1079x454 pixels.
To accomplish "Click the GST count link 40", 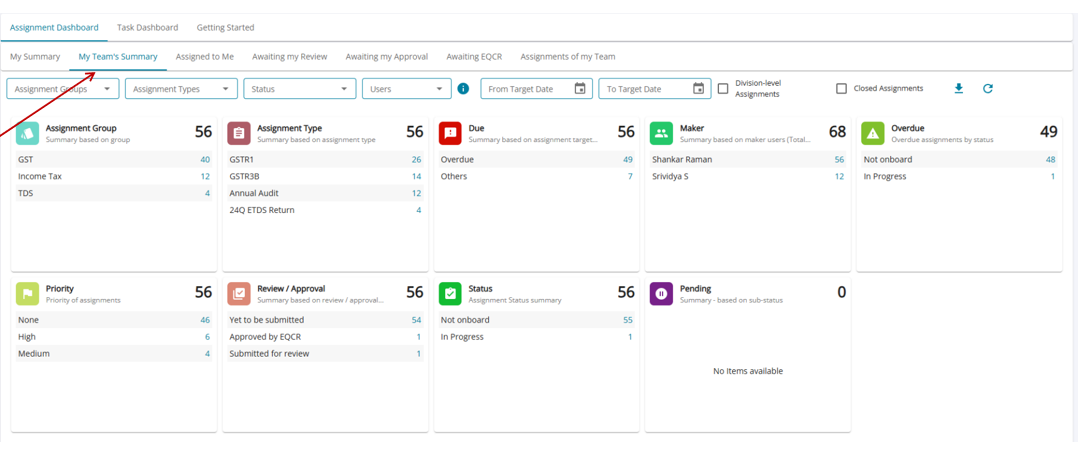I will tap(205, 160).
